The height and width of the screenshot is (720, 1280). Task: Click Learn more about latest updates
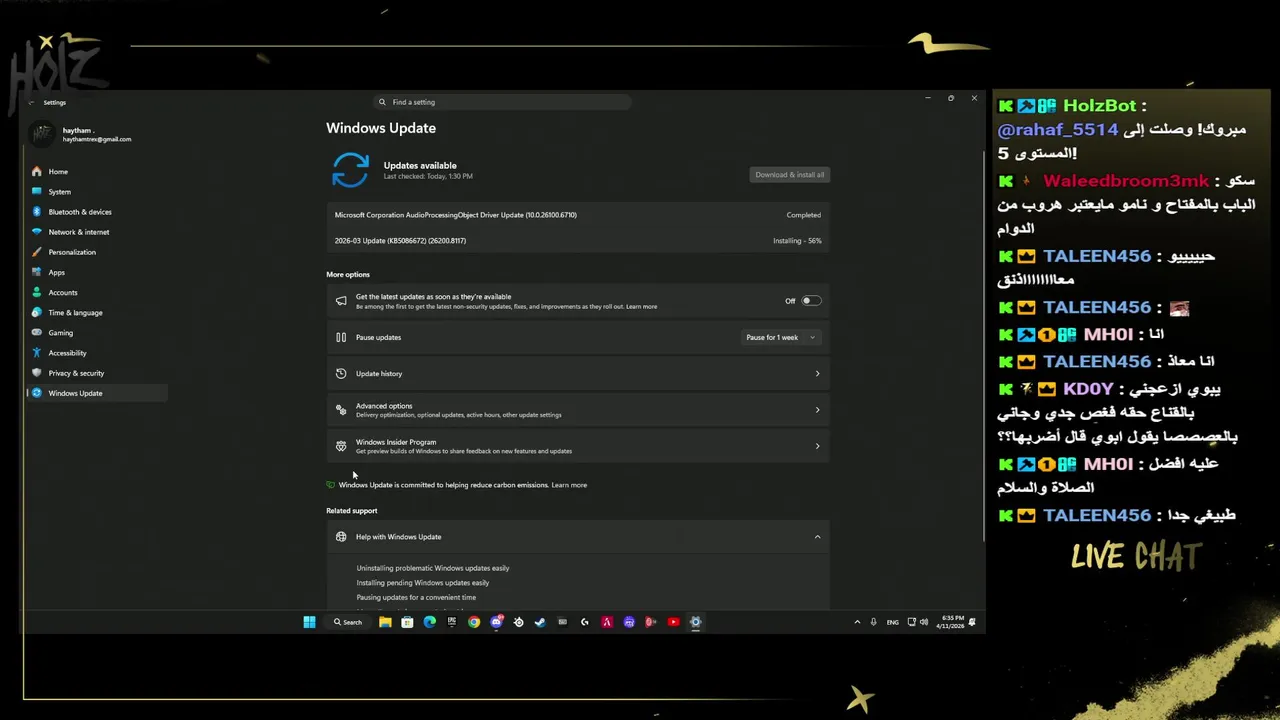tap(642, 307)
